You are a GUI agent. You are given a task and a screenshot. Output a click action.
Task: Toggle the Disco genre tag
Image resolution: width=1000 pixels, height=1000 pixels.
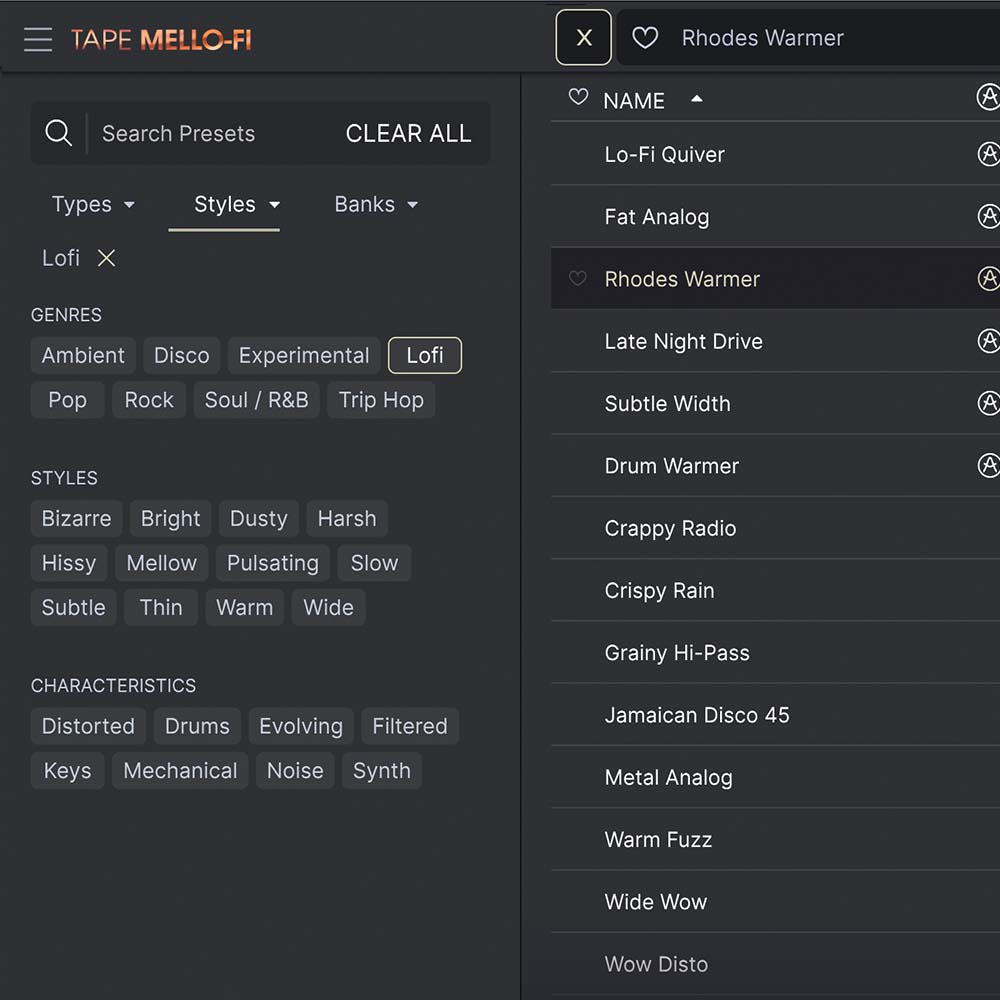182,355
